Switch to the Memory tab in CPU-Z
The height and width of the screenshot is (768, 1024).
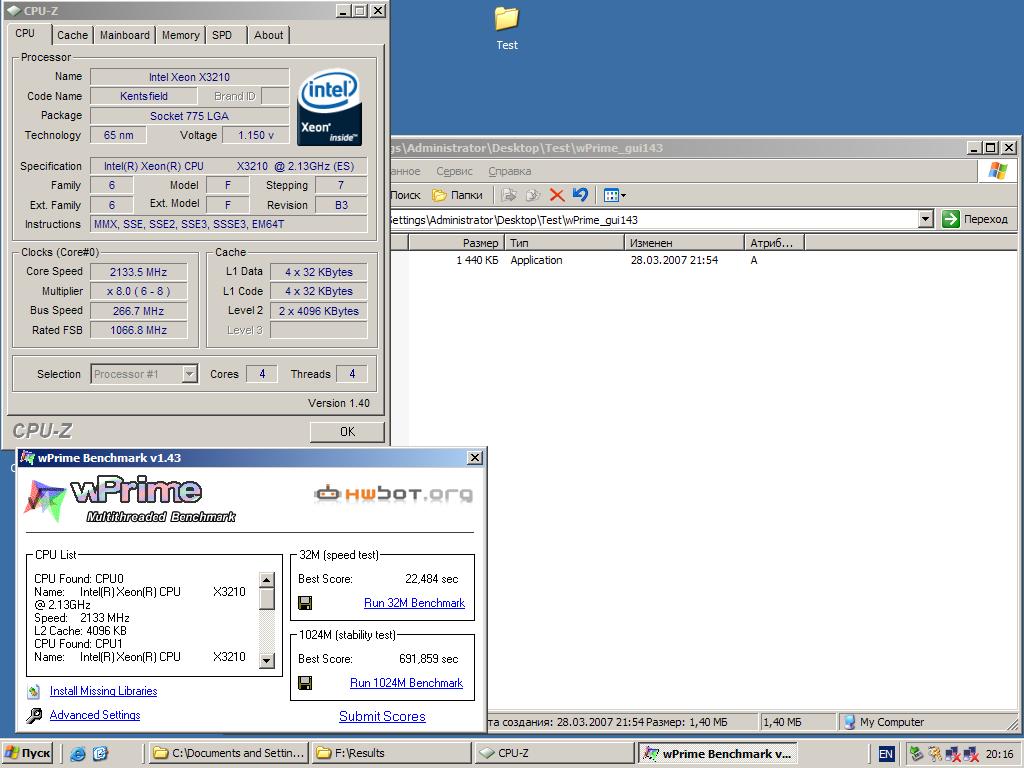pyautogui.click(x=180, y=35)
